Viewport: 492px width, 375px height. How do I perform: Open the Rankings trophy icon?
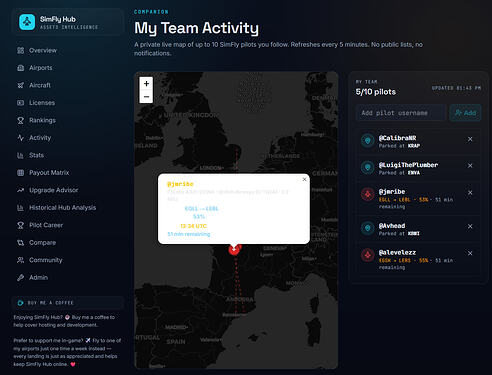click(x=21, y=120)
